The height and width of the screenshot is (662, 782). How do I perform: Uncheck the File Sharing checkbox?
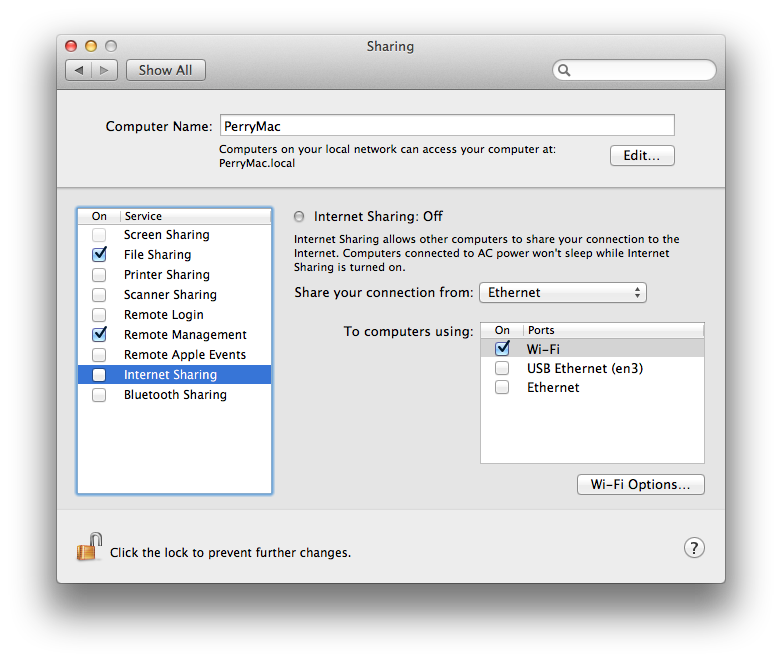[x=99, y=254]
